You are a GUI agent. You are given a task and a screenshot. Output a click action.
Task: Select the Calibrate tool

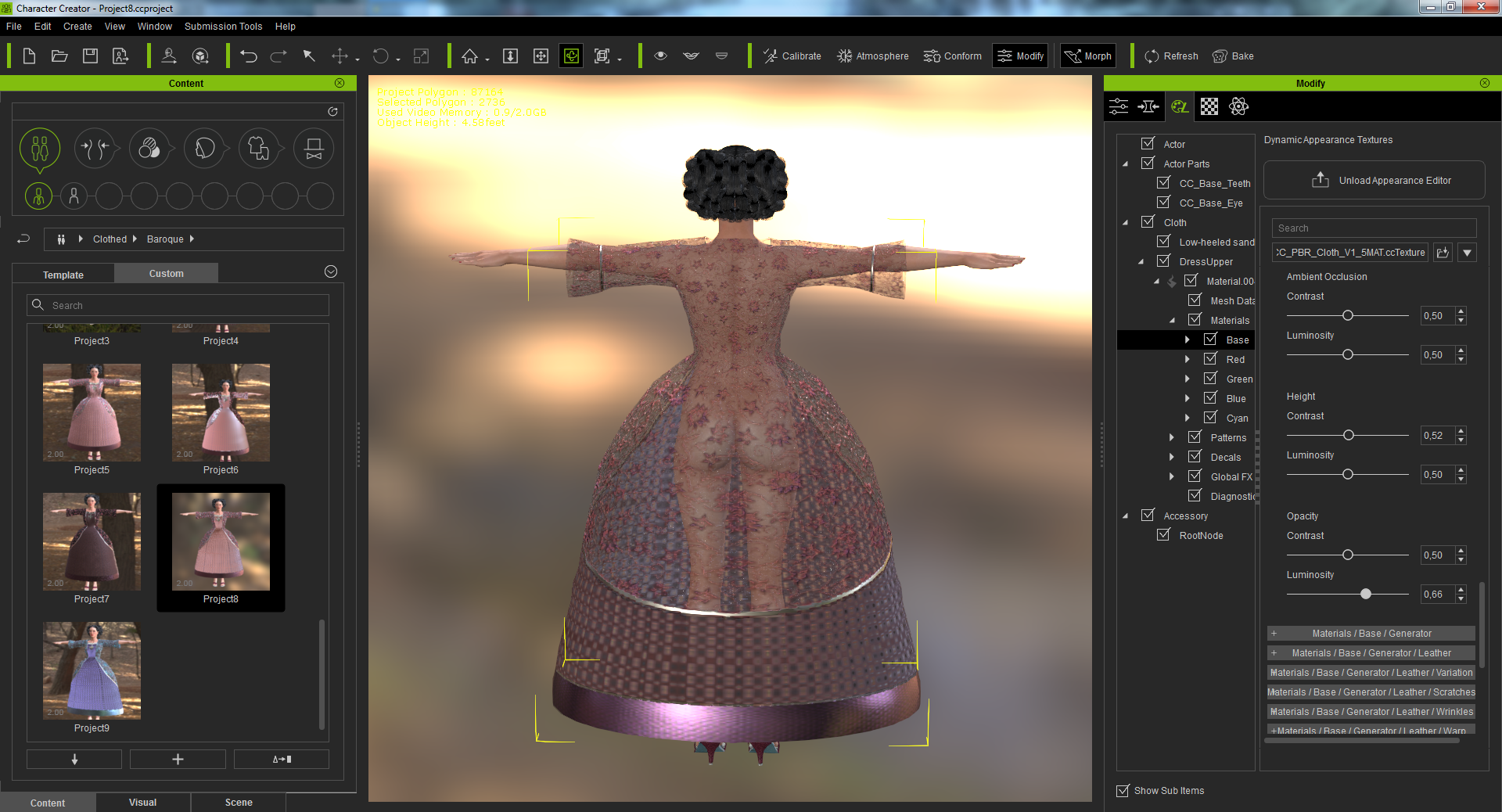point(792,56)
